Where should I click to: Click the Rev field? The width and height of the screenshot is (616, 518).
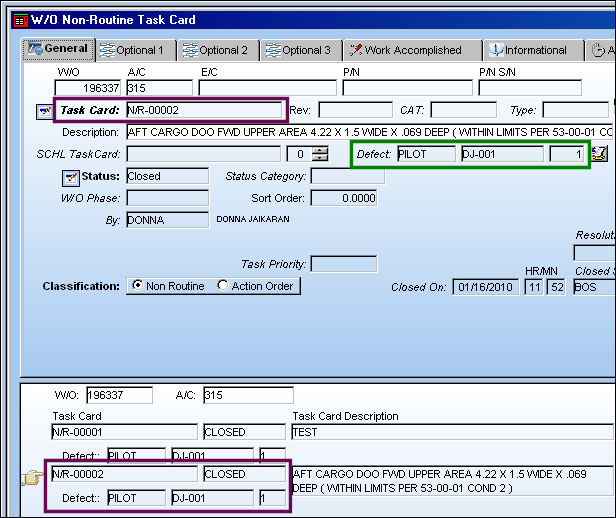[356, 110]
